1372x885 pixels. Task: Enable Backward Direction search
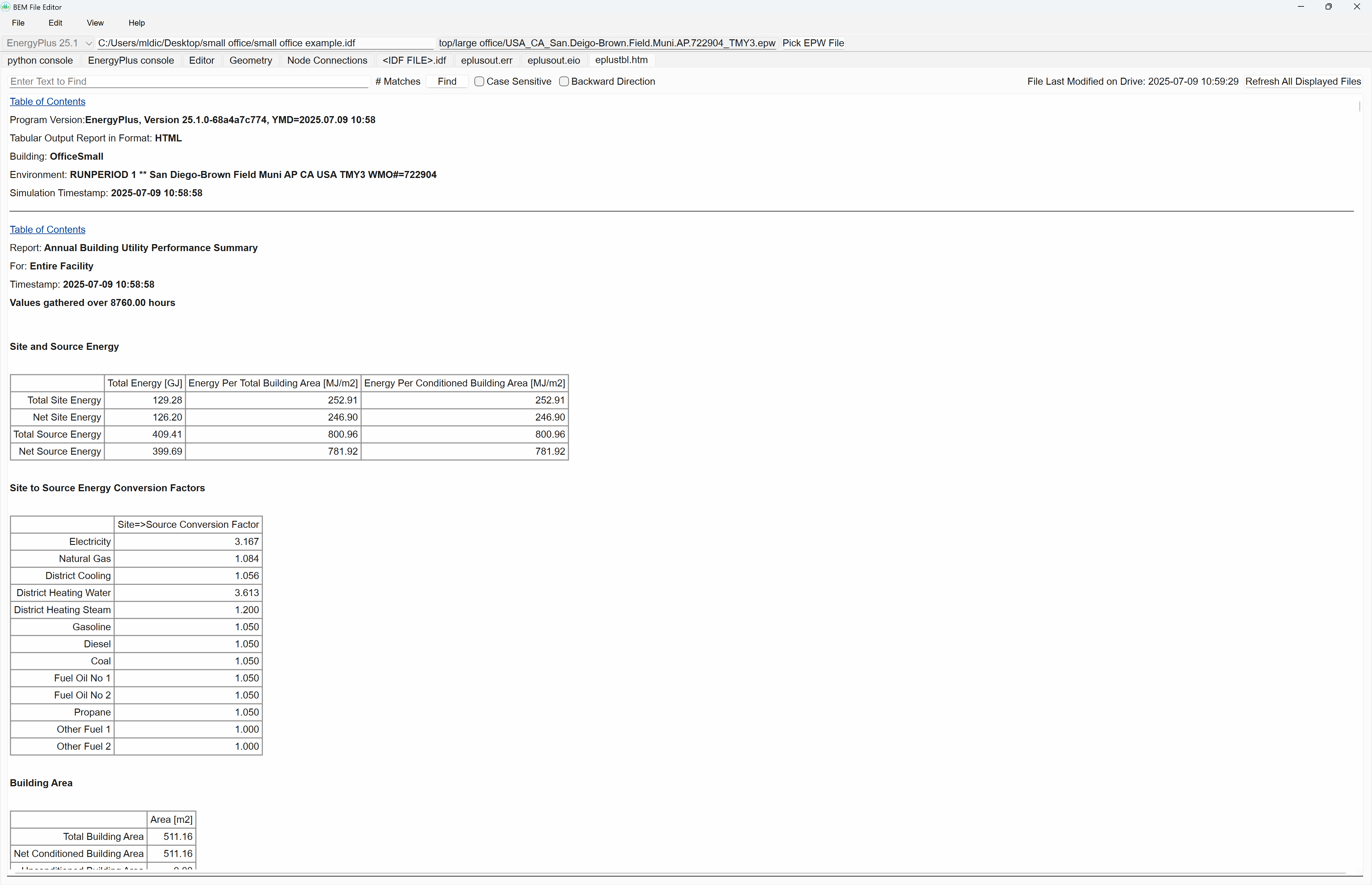point(563,81)
